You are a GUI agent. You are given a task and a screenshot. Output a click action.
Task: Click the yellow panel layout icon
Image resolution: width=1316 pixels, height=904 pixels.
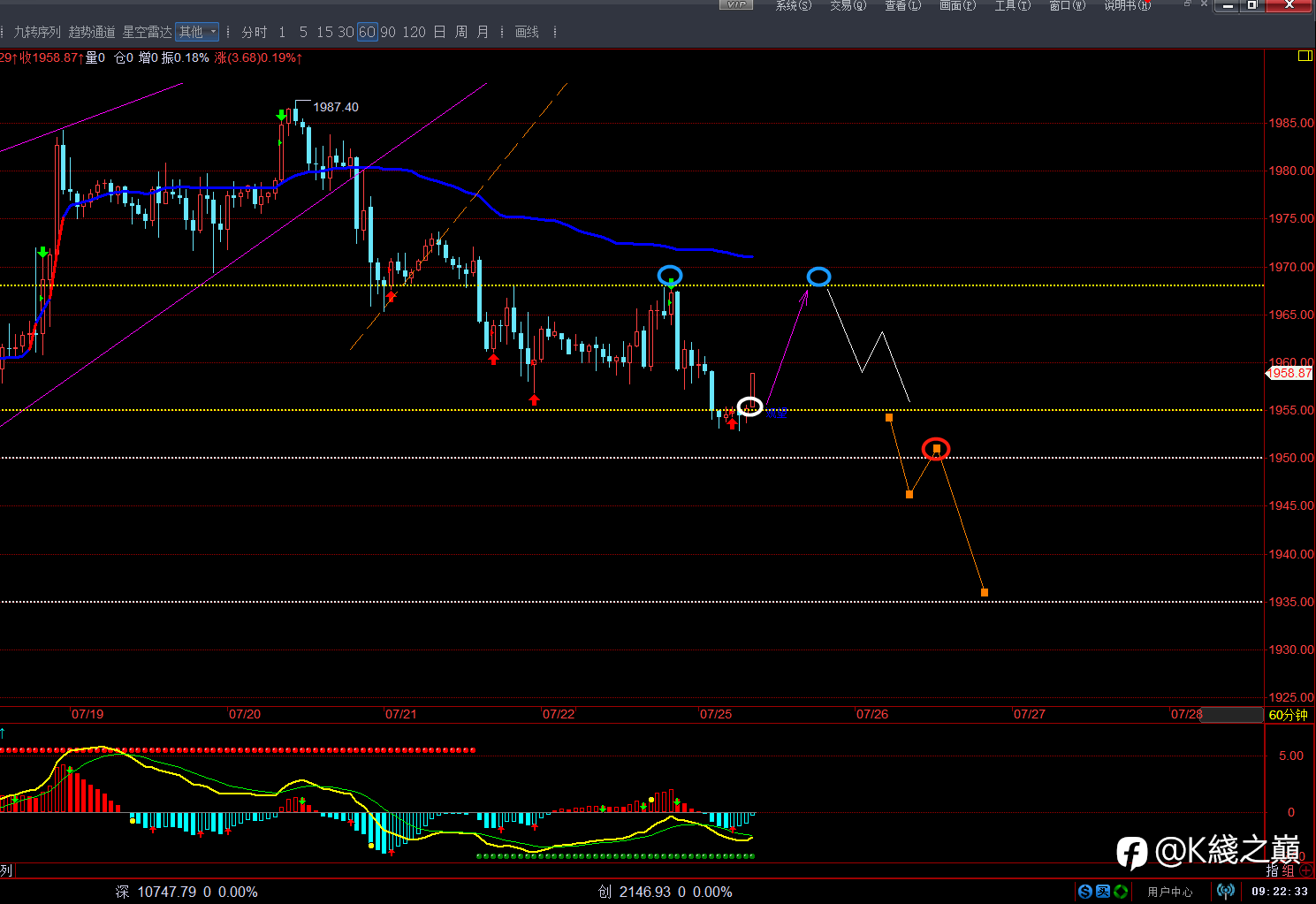[x=1305, y=57]
